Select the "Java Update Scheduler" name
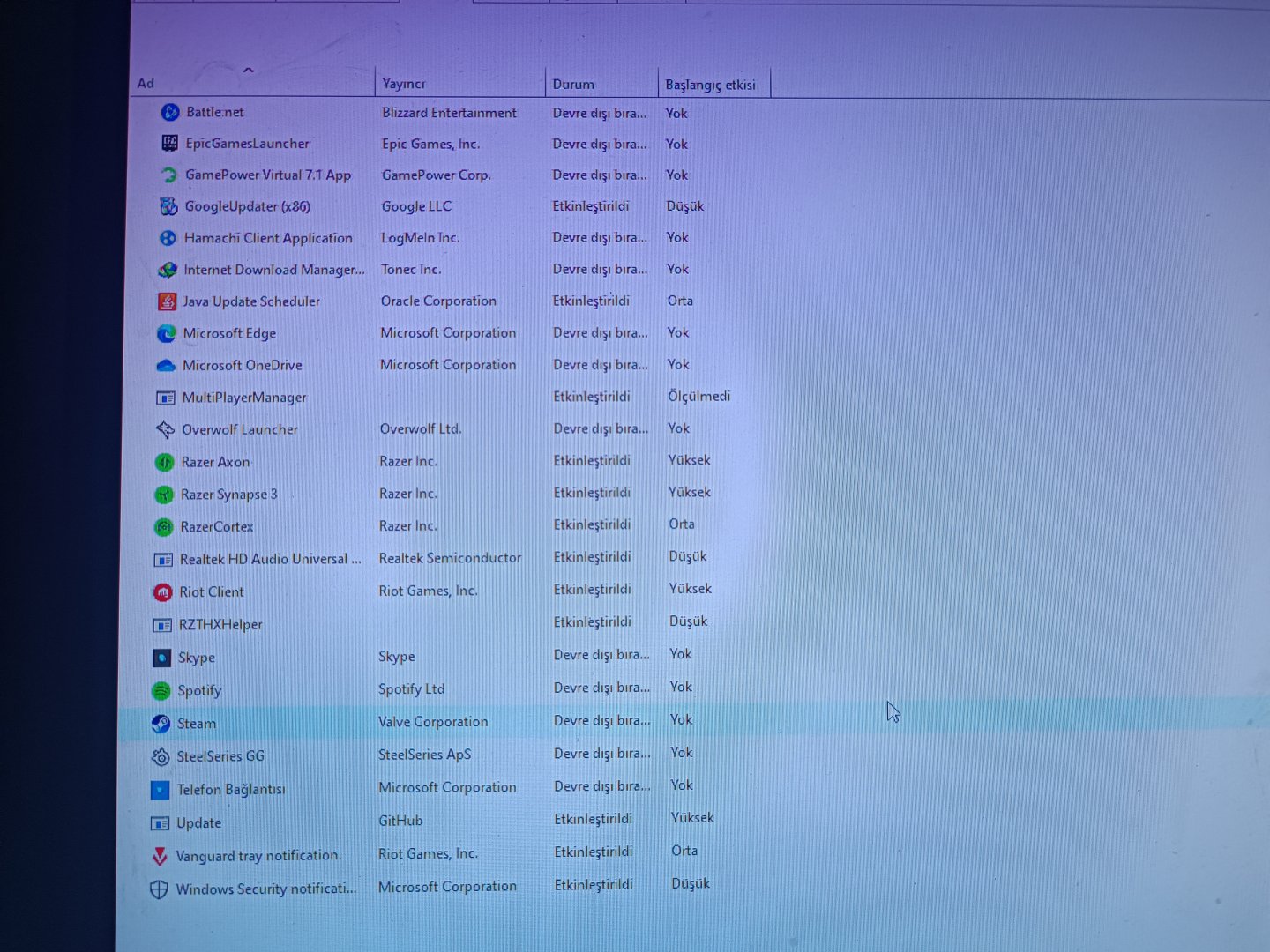This screenshot has width=1270, height=952. (251, 301)
